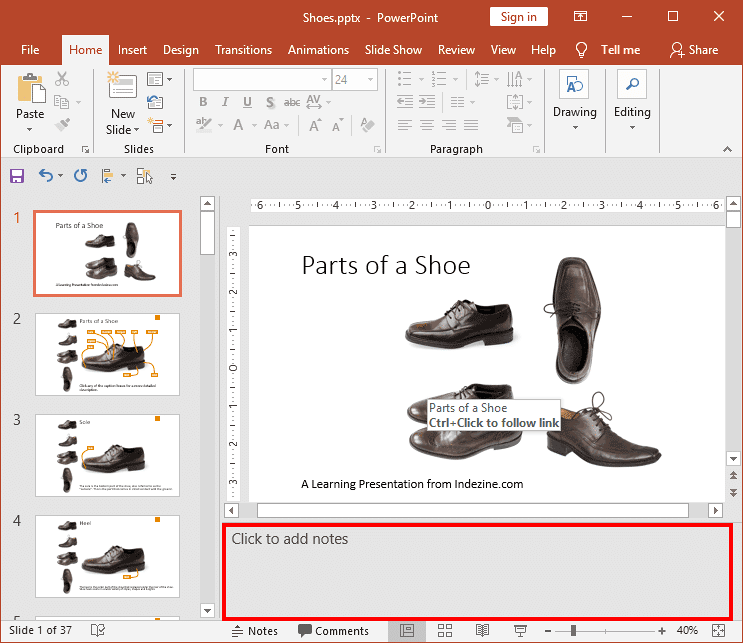Viewport: 743px width, 643px height.
Task: Click the Decrease List Level icon
Action: [405, 101]
